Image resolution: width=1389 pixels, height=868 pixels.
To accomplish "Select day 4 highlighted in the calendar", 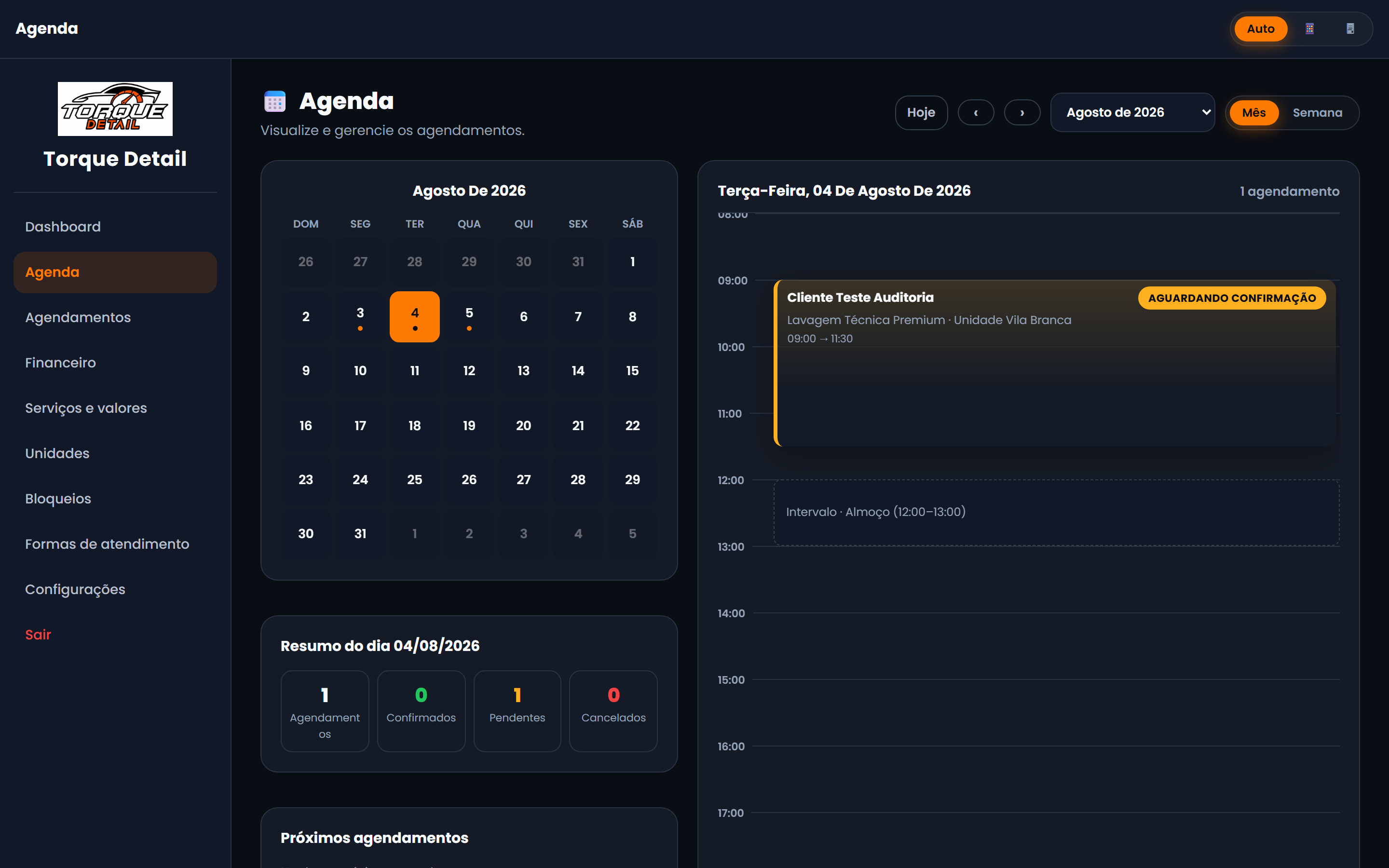I will coord(414,316).
